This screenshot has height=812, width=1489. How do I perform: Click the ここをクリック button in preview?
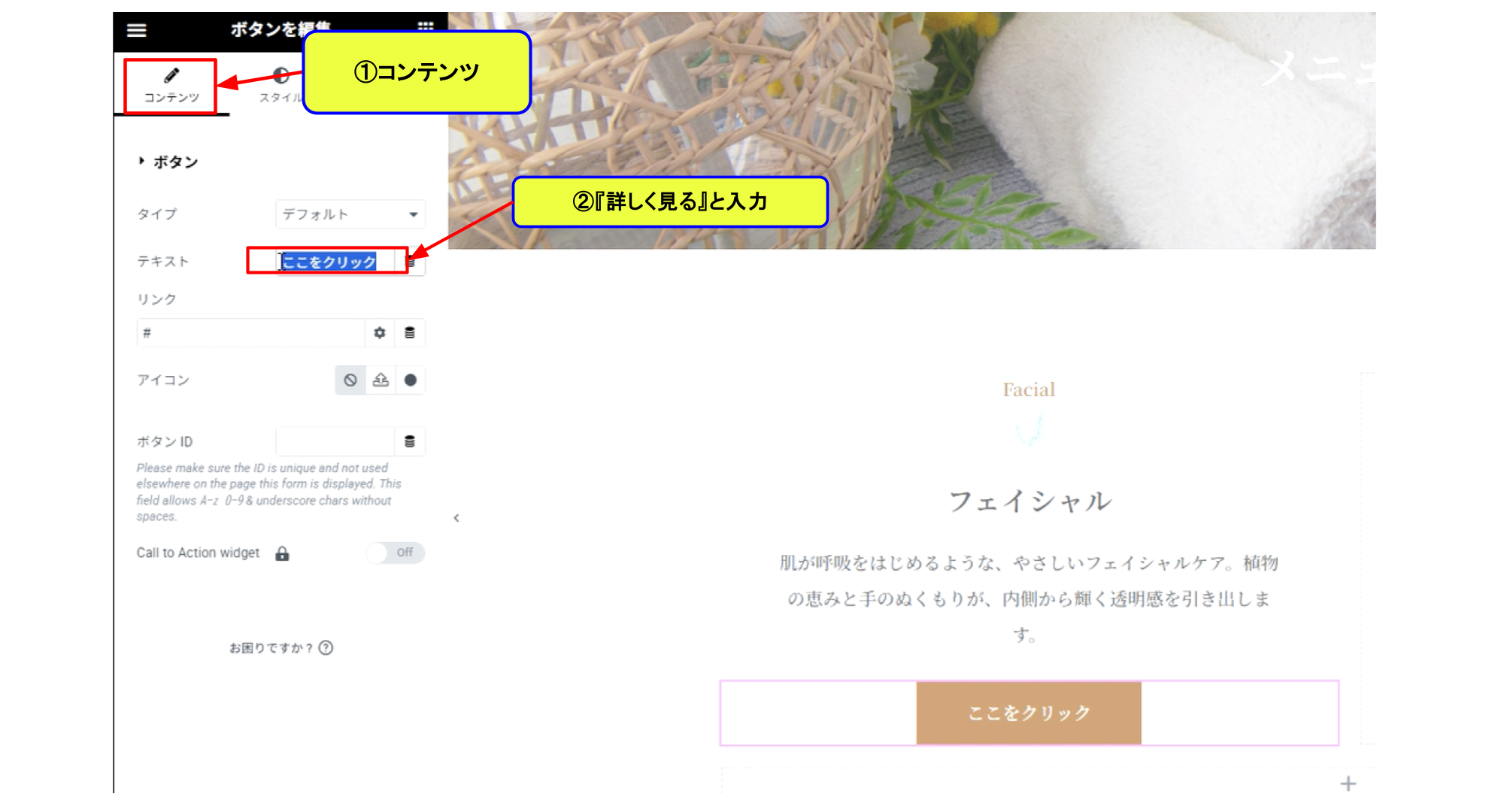[x=1029, y=713]
